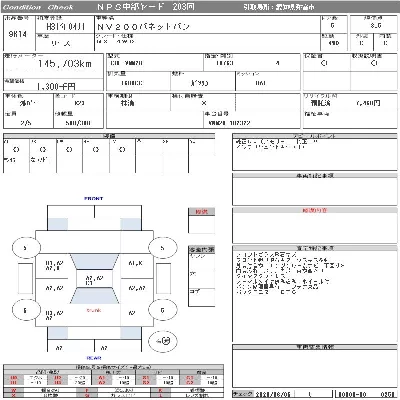400x400 pixels.
Task: Click the fifth equipment circle mark
Action: click(x=122, y=150)
